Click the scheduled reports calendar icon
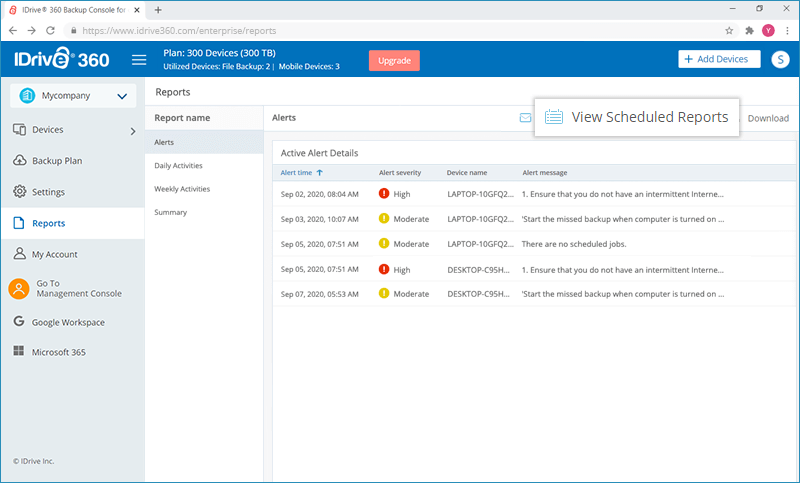 [554, 117]
